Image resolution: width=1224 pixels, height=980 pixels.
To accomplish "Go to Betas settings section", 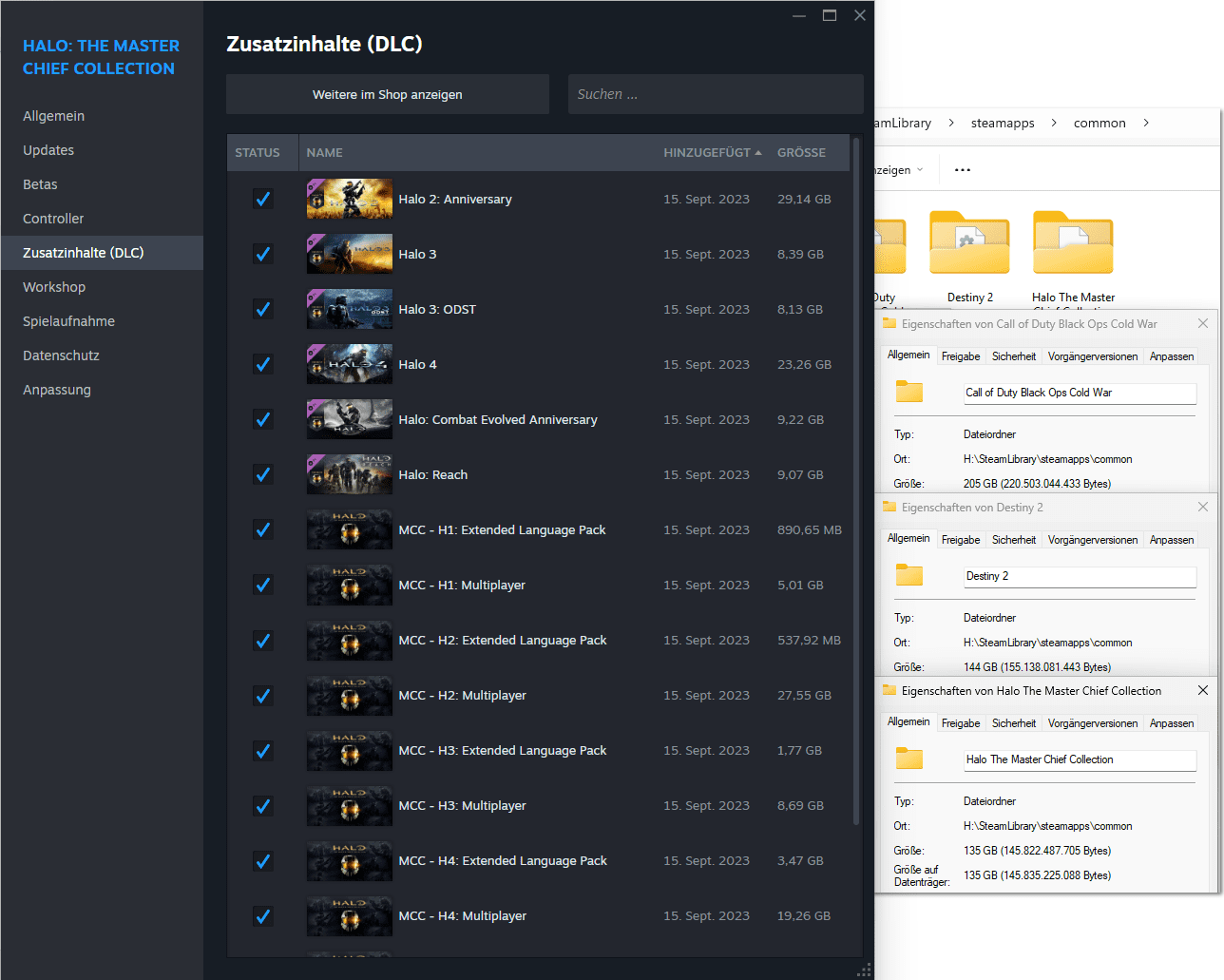I will pos(102,184).
